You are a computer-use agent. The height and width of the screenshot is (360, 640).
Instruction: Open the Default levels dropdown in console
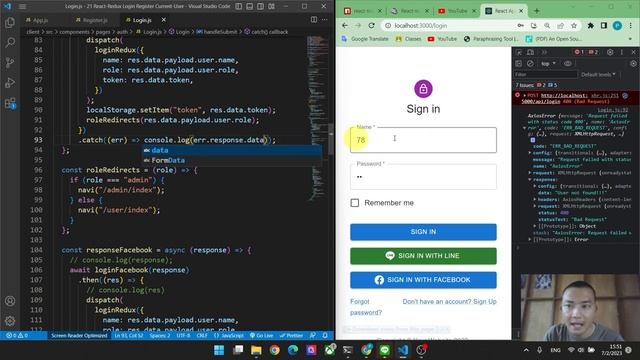point(598,74)
